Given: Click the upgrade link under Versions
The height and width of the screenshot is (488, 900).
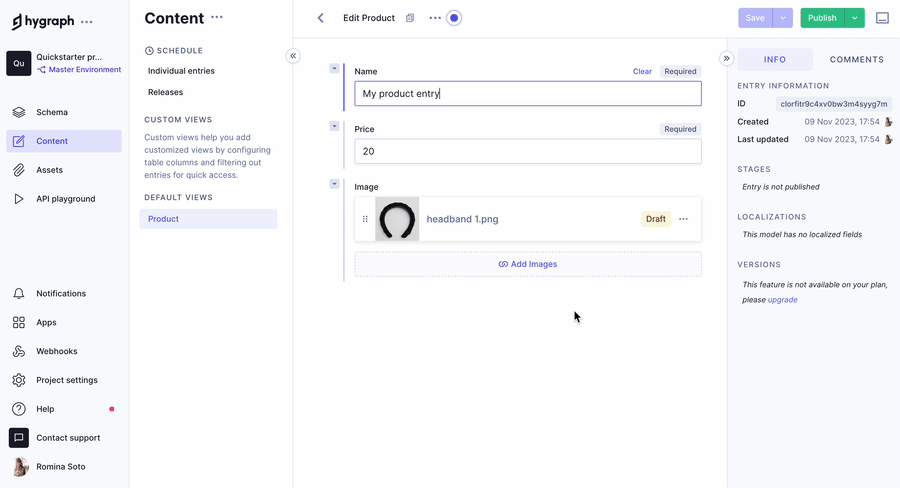Looking at the screenshot, I should click(782, 300).
